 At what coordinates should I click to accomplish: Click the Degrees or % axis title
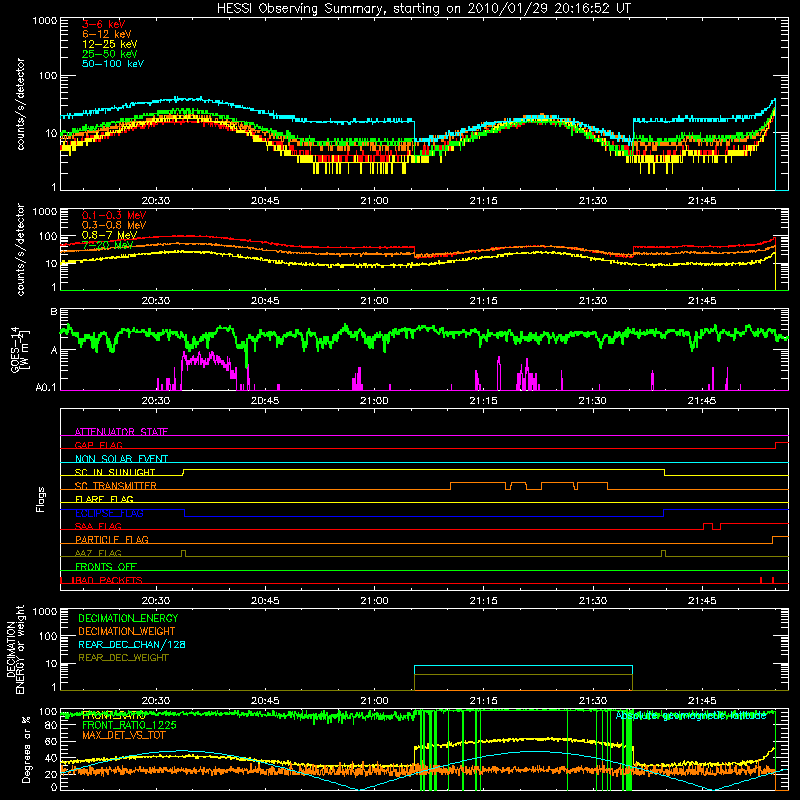pos(26,750)
